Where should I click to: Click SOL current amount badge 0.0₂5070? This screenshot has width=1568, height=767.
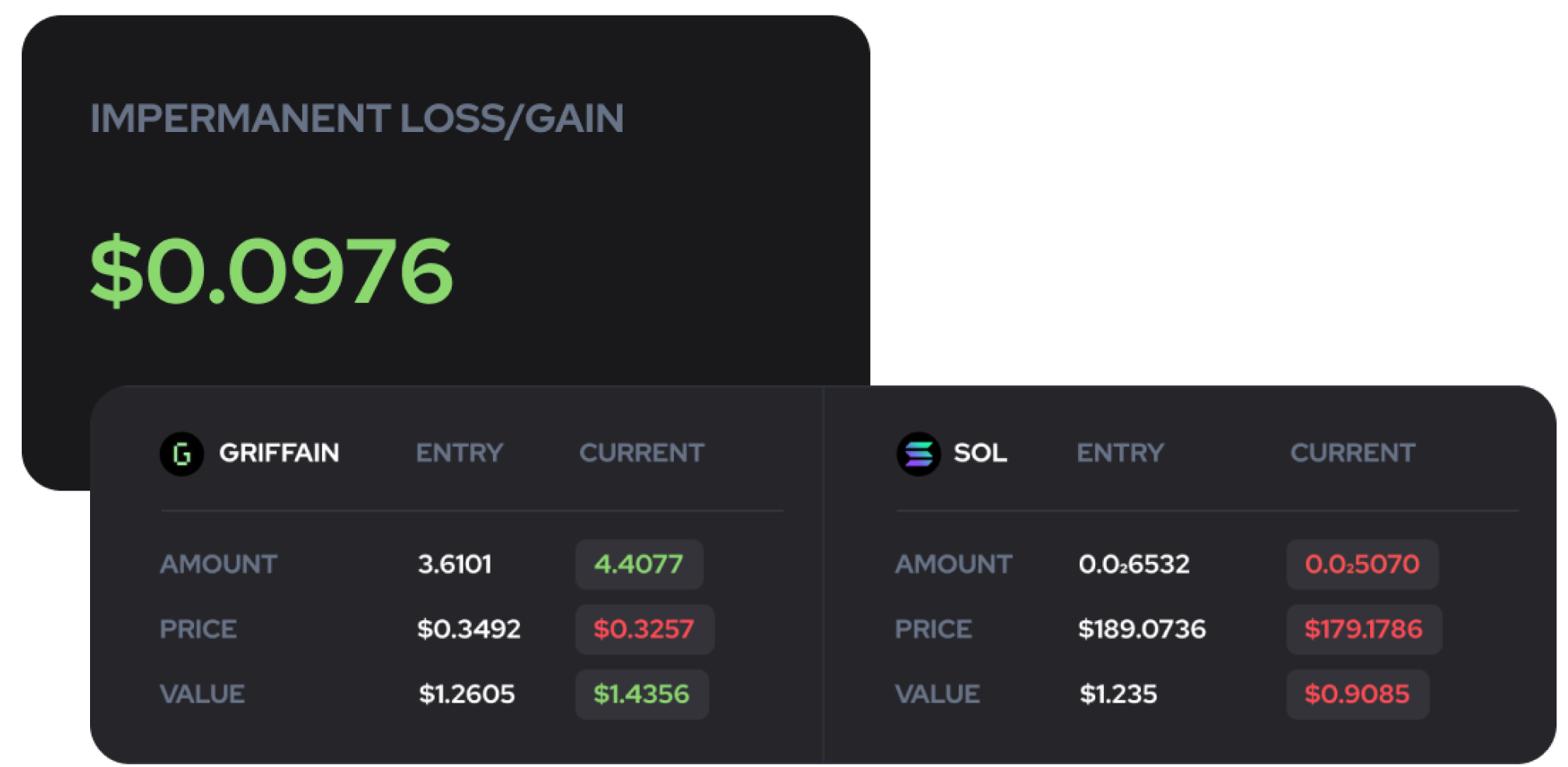[1362, 564]
